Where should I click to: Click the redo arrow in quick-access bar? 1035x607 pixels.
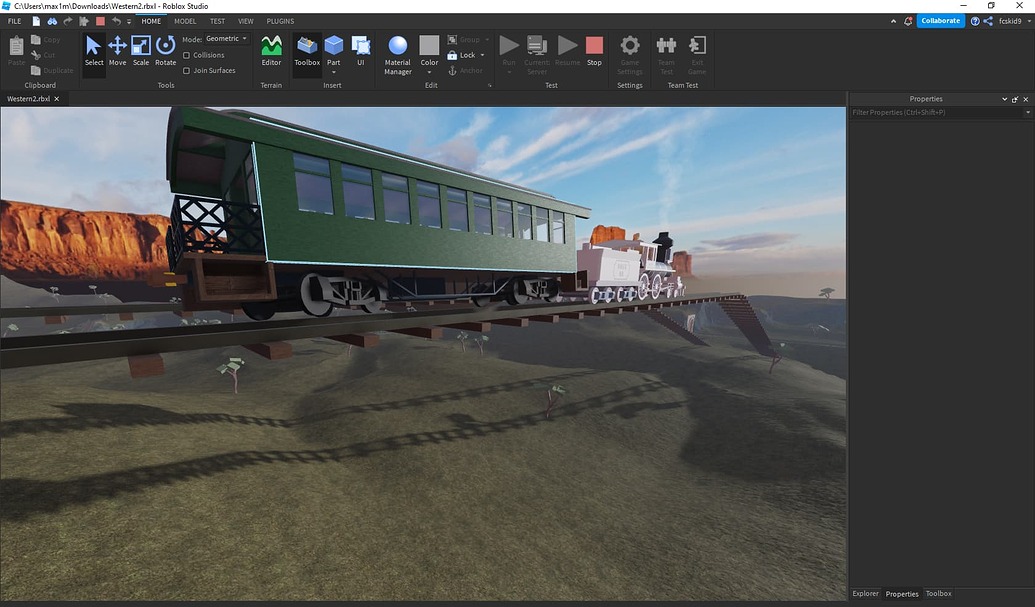[68, 21]
